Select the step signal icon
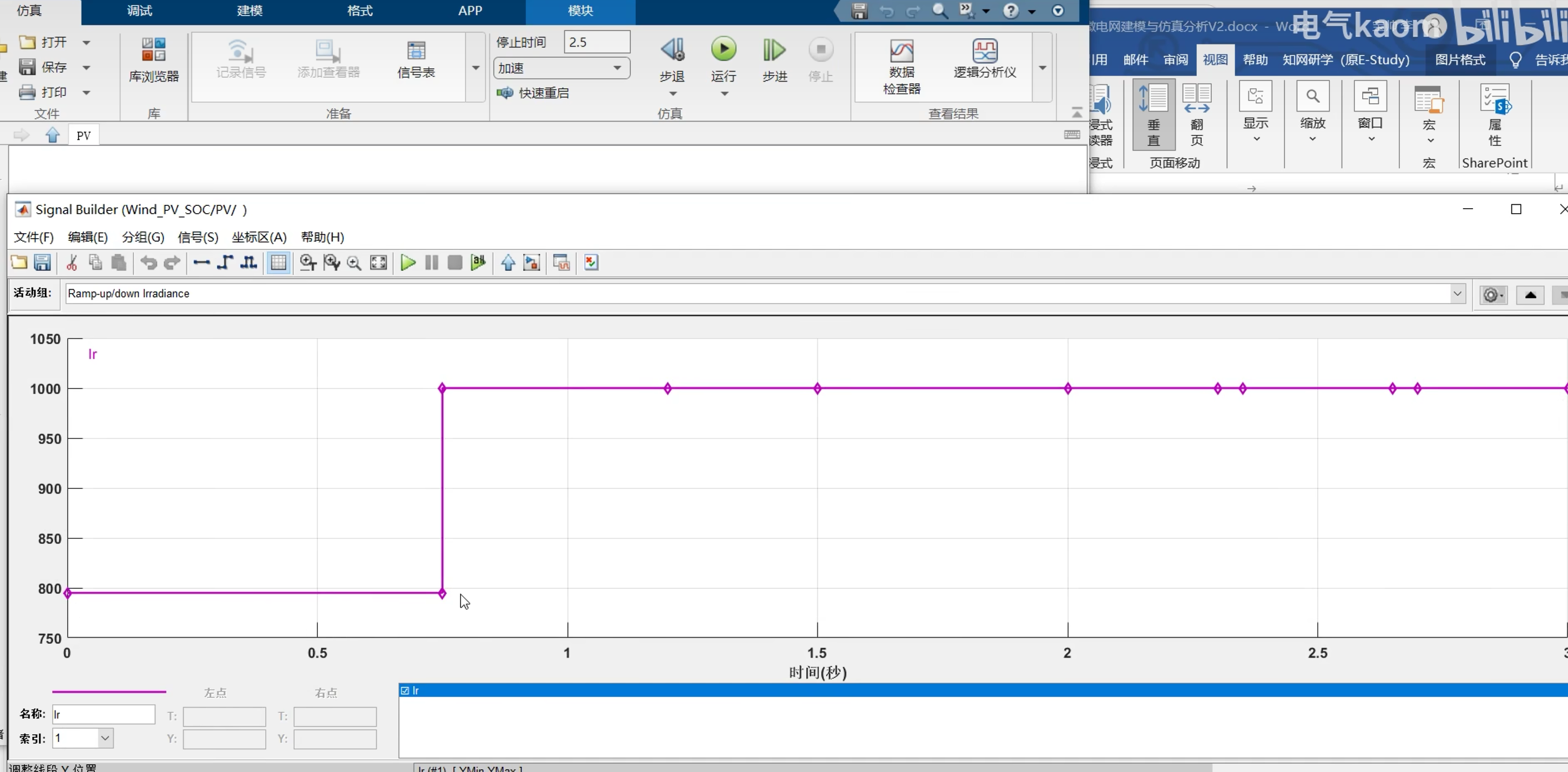Screen dimensions: 1568x772 (x=225, y=263)
